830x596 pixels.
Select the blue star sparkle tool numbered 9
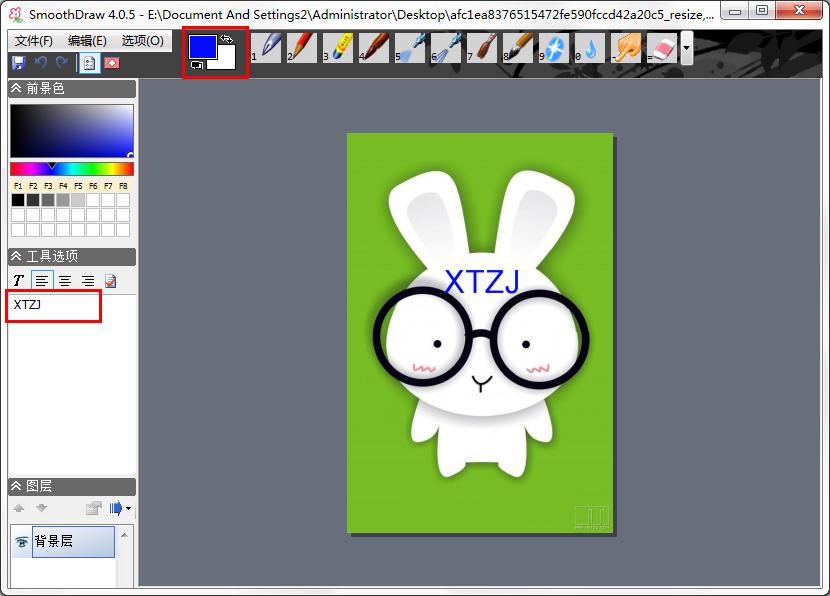[554, 48]
